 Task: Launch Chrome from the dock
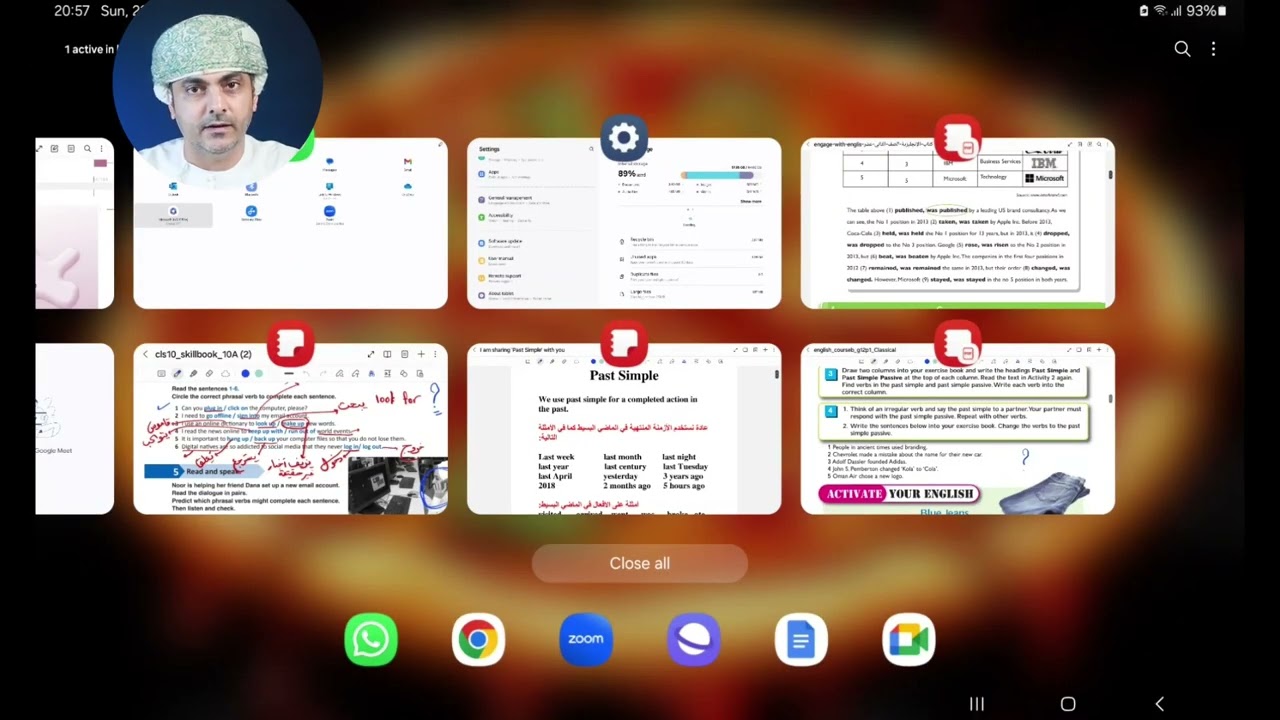click(478, 640)
